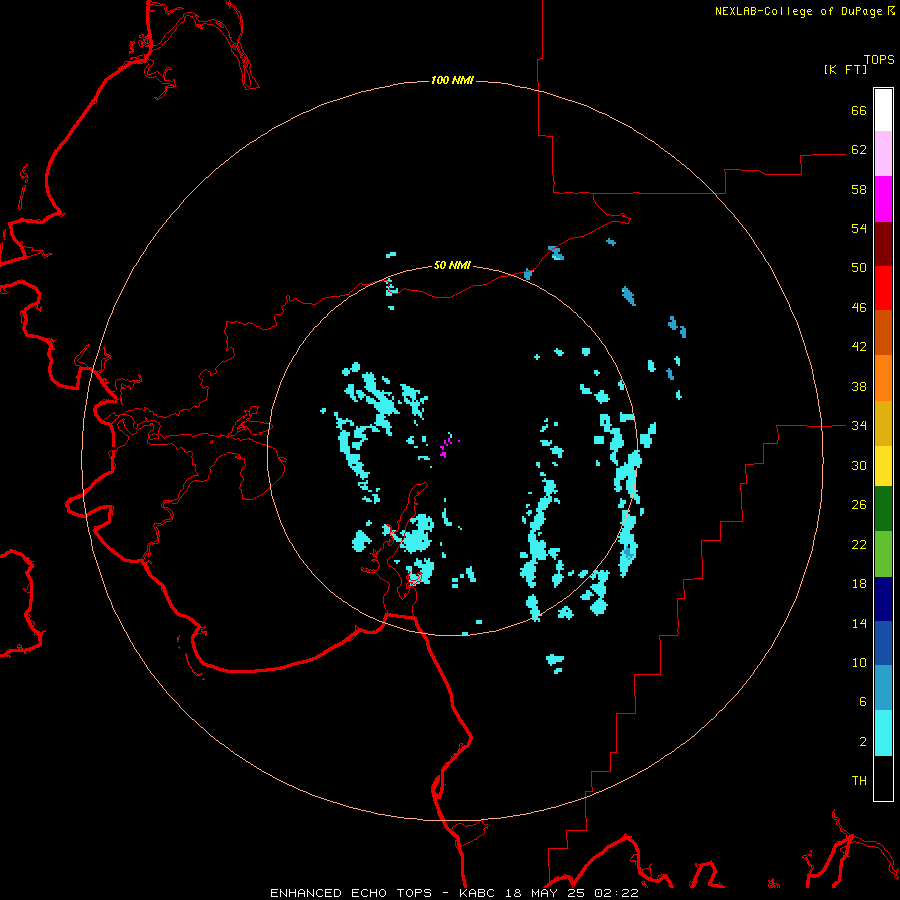Select the bright red legend swatch
Screen dimensions: 900x900
tap(883, 288)
